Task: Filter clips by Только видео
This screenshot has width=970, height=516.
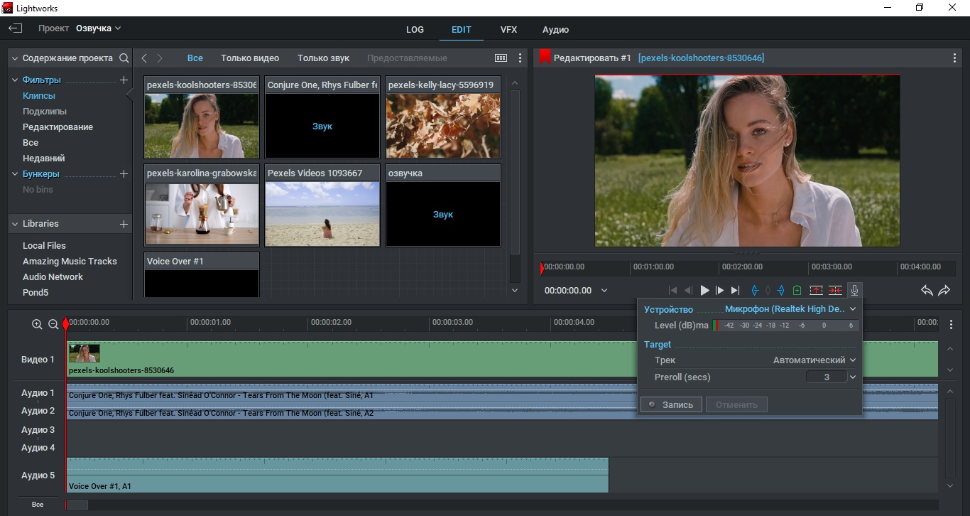Action: click(x=250, y=58)
